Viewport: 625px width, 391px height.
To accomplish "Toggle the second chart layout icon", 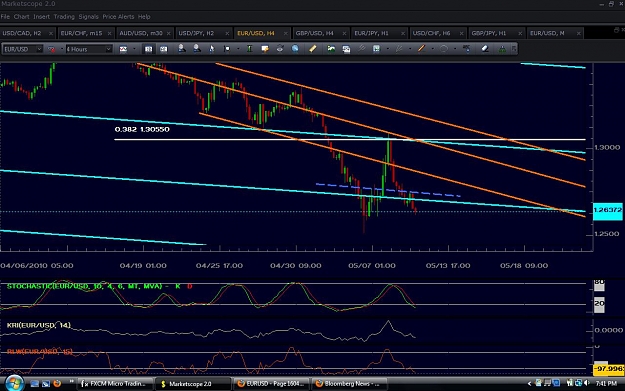I will (x=163, y=49).
